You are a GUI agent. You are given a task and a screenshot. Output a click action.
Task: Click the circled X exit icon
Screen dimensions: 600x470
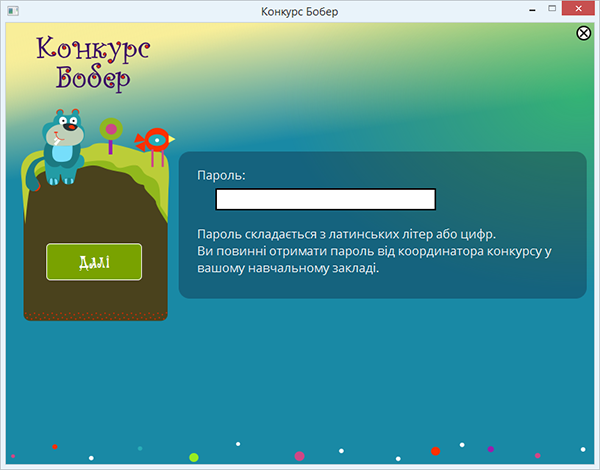pyautogui.click(x=584, y=33)
